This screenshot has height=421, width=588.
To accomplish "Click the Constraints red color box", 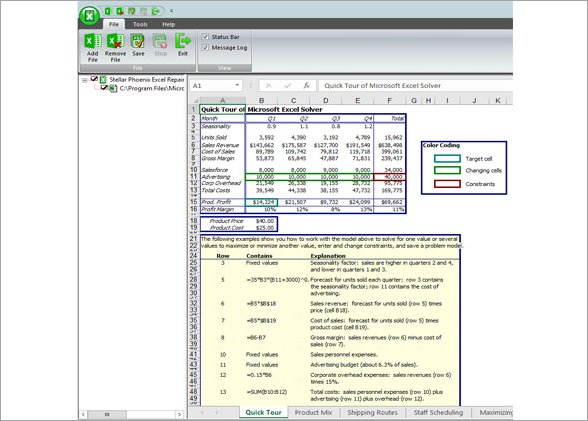I will [447, 184].
